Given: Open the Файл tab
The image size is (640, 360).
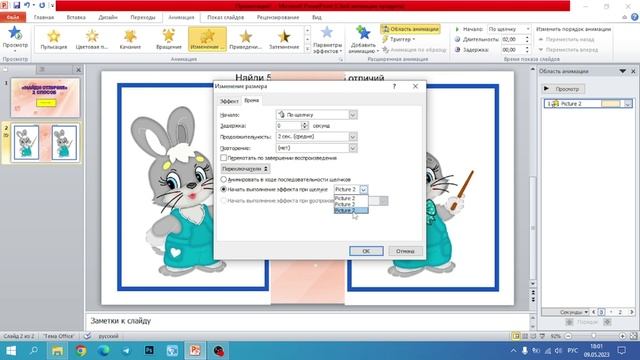Looking at the screenshot, I should point(13,17).
